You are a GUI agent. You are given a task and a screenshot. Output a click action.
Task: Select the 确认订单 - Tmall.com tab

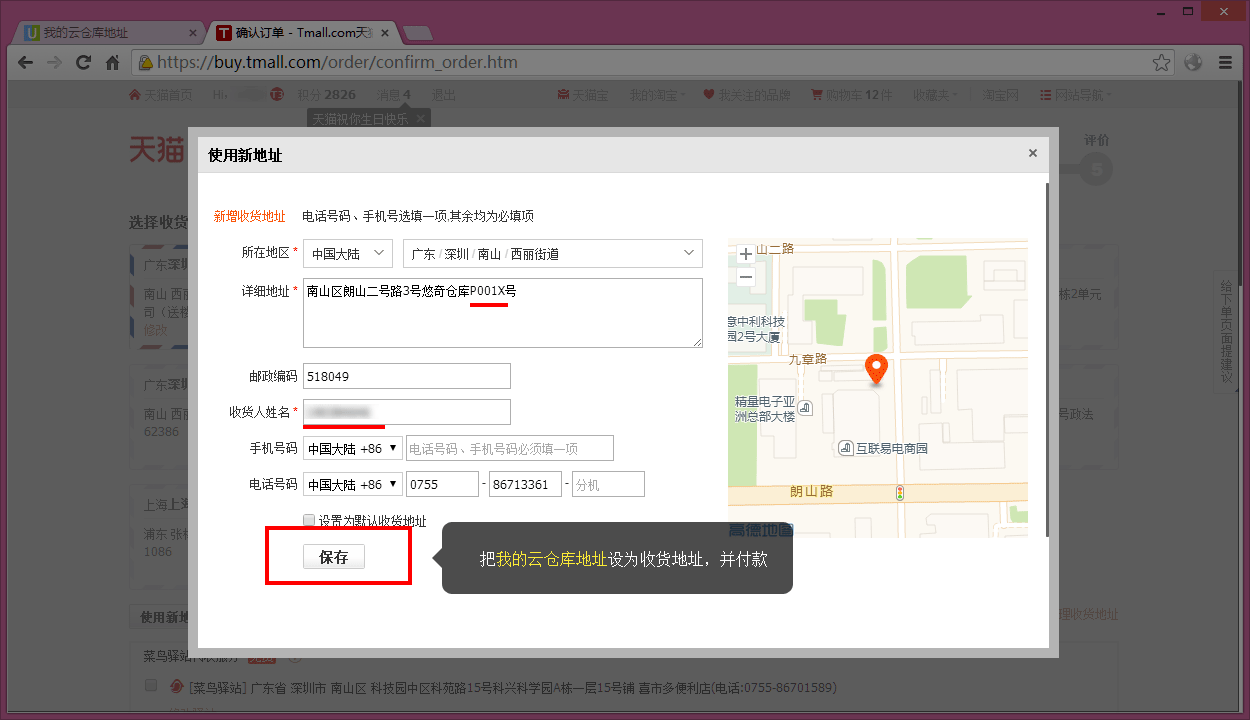tap(303, 33)
